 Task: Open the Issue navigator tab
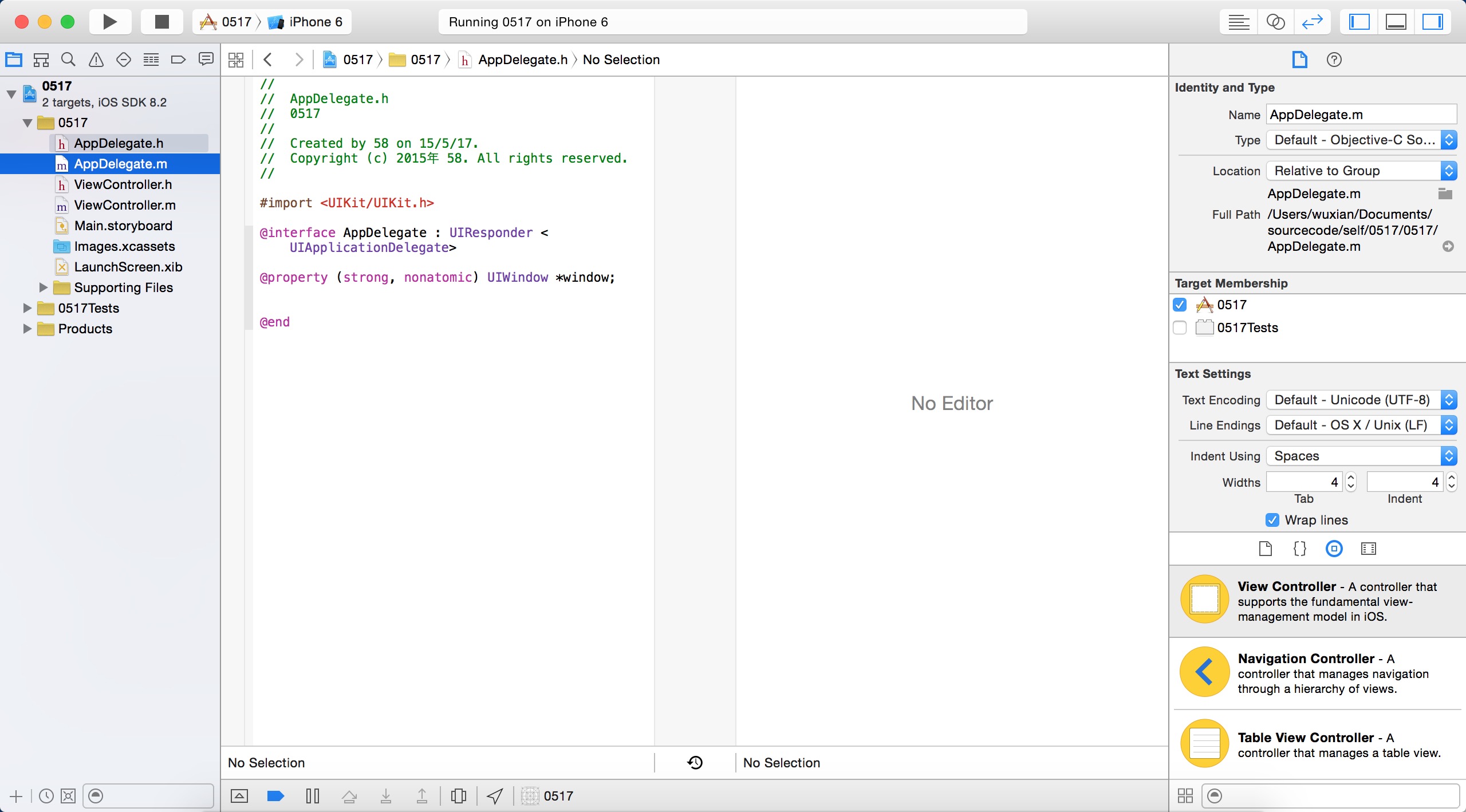[96, 59]
